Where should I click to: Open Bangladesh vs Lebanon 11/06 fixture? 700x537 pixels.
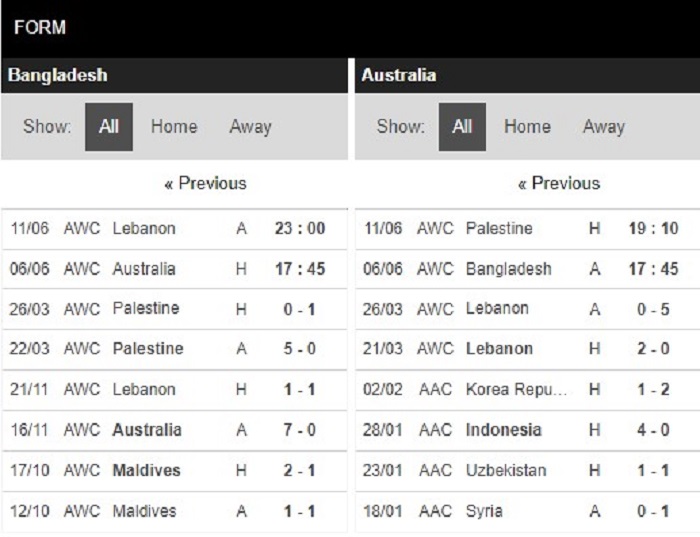pos(174,229)
